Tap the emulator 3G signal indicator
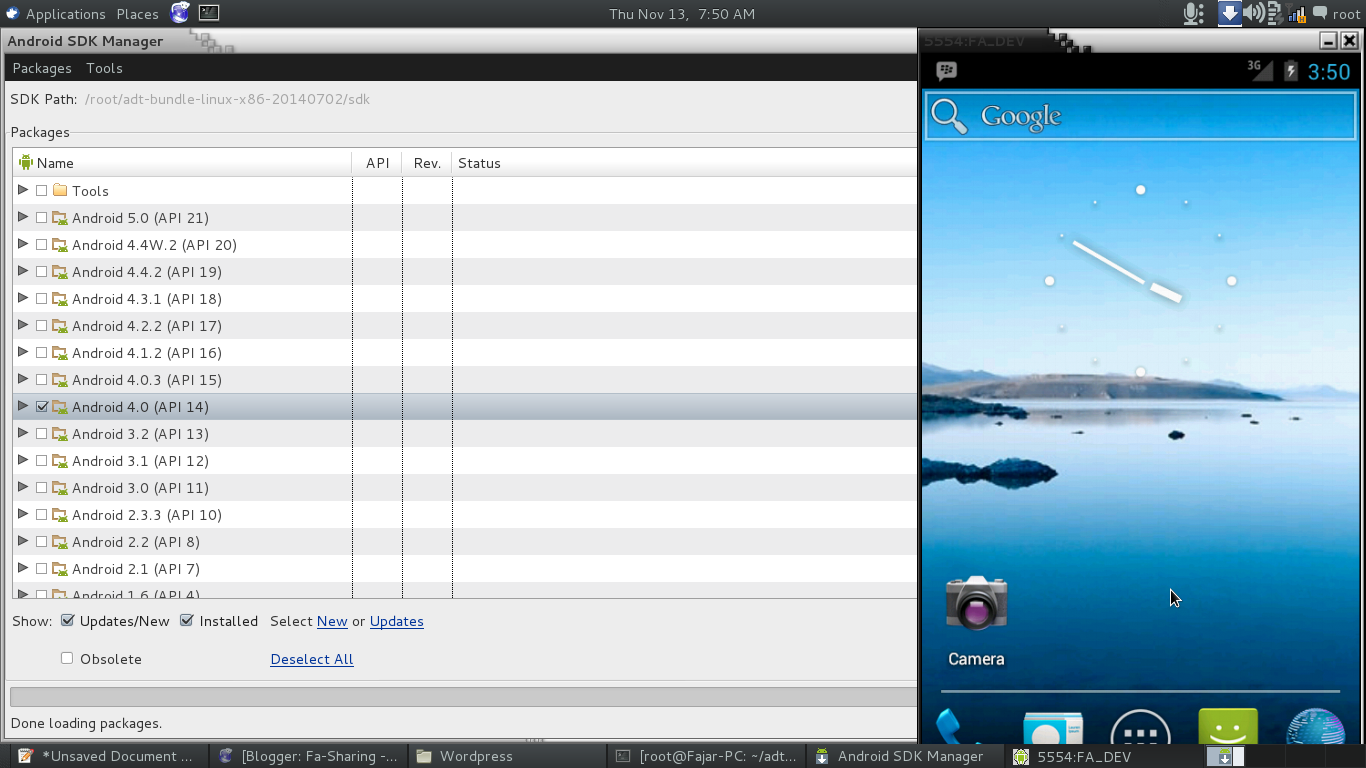Screen dimensions: 1366x768 point(1260,69)
